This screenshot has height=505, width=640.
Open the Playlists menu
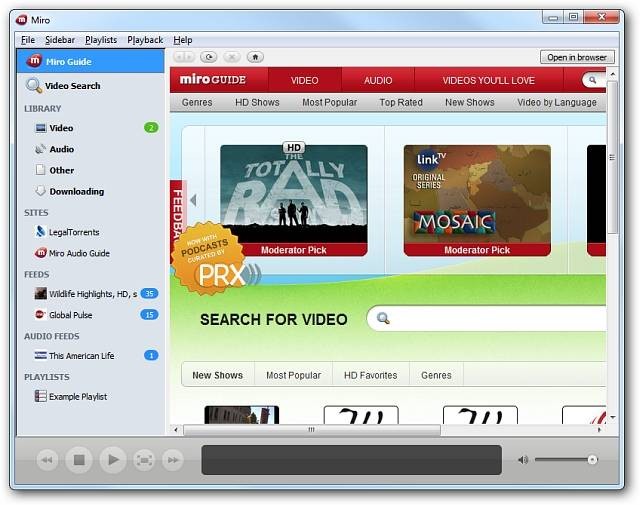(101, 40)
